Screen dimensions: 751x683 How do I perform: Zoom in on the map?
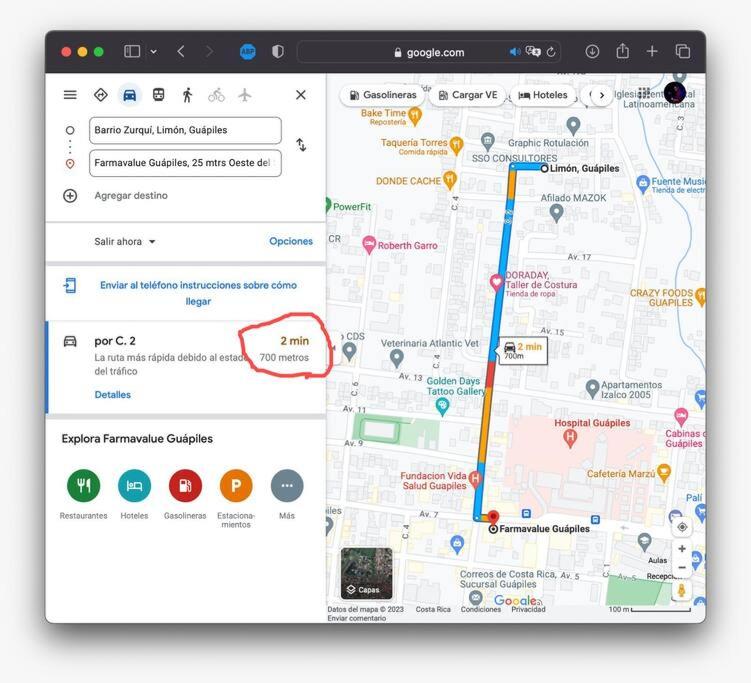pyautogui.click(x=682, y=548)
